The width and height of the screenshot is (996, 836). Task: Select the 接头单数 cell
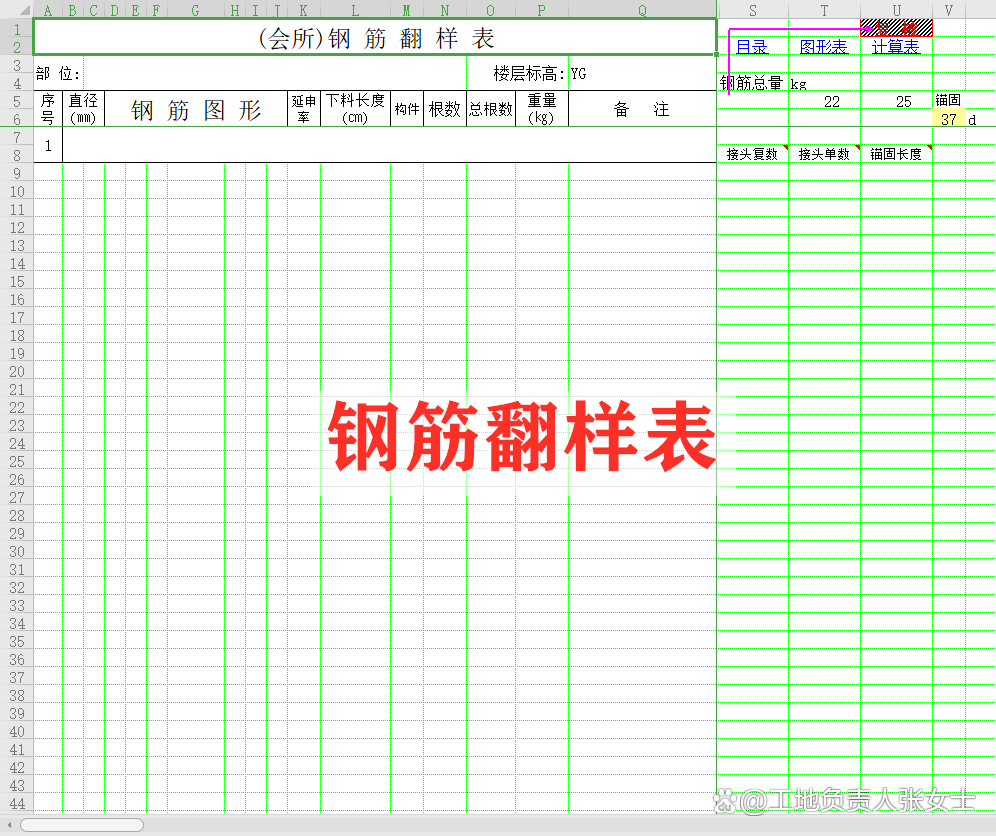click(824, 154)
